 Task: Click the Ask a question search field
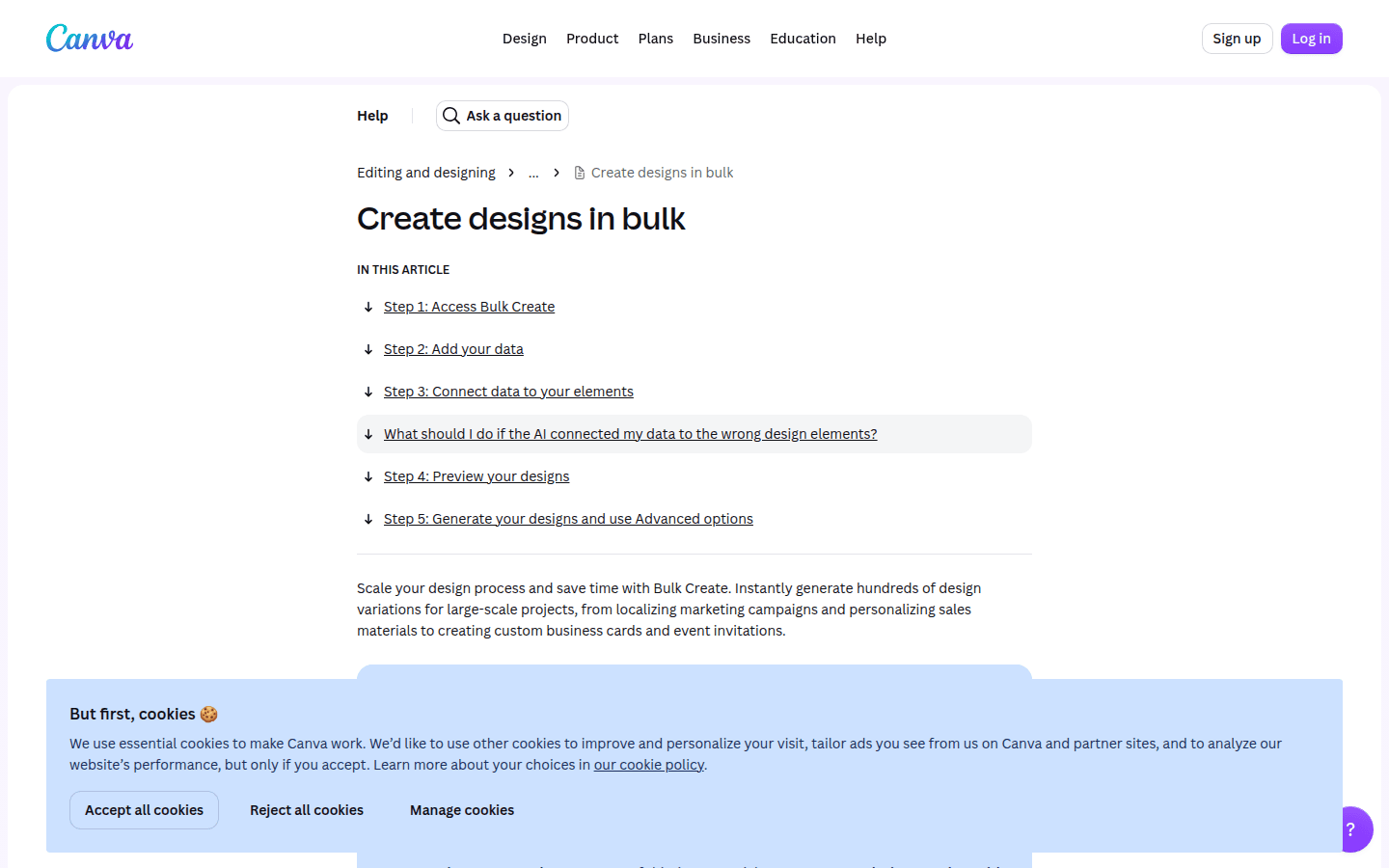[503, 116]
